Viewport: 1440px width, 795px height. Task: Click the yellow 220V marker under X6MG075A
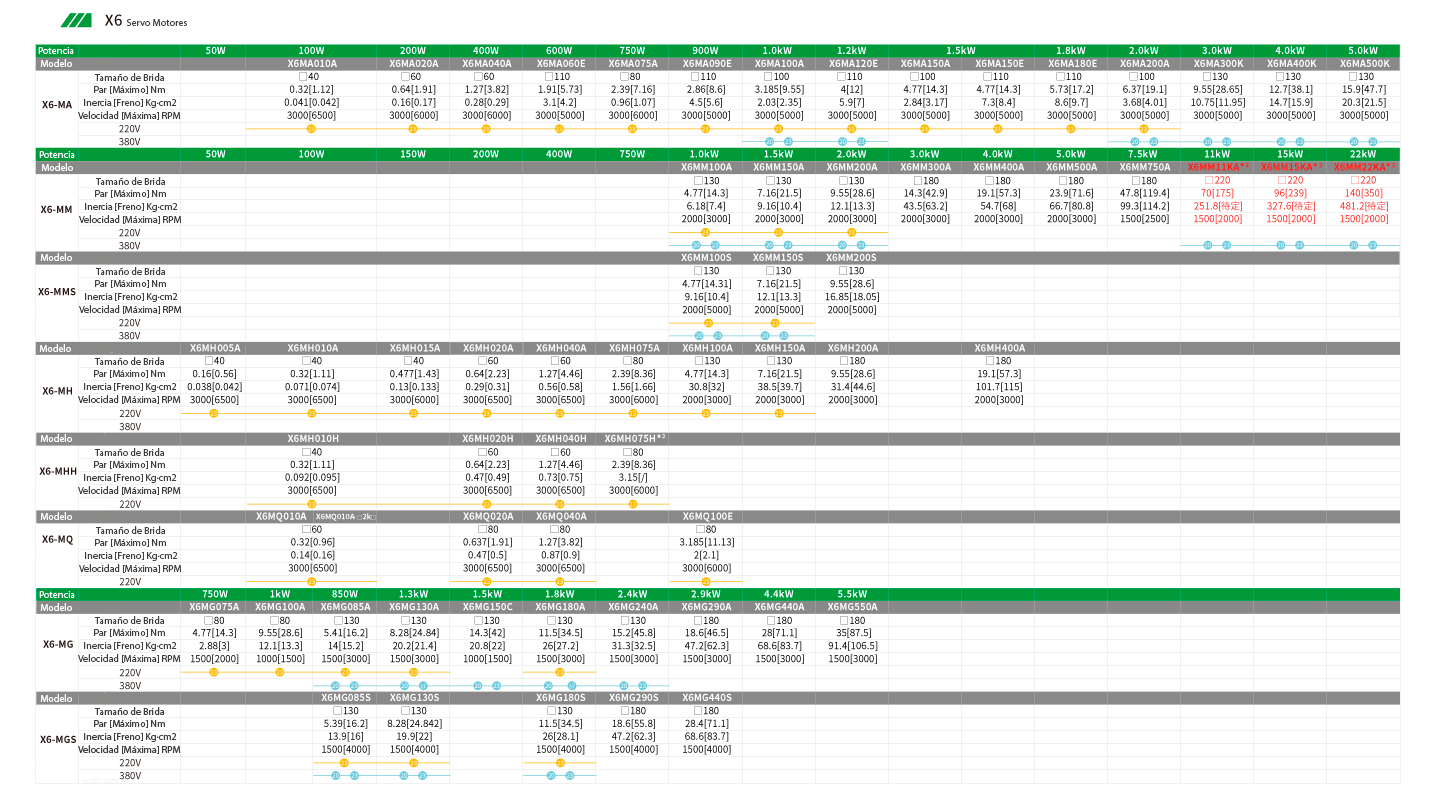tap(213, 672)
